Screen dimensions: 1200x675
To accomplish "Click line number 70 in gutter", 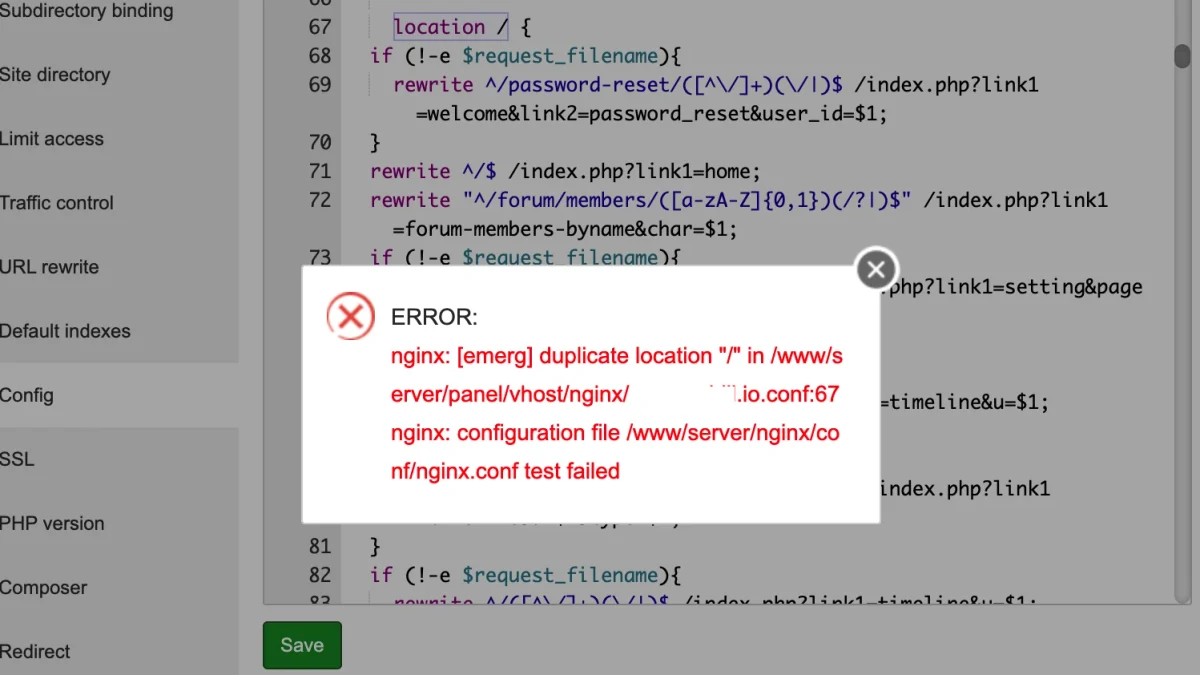I will (x=320, y=142).
